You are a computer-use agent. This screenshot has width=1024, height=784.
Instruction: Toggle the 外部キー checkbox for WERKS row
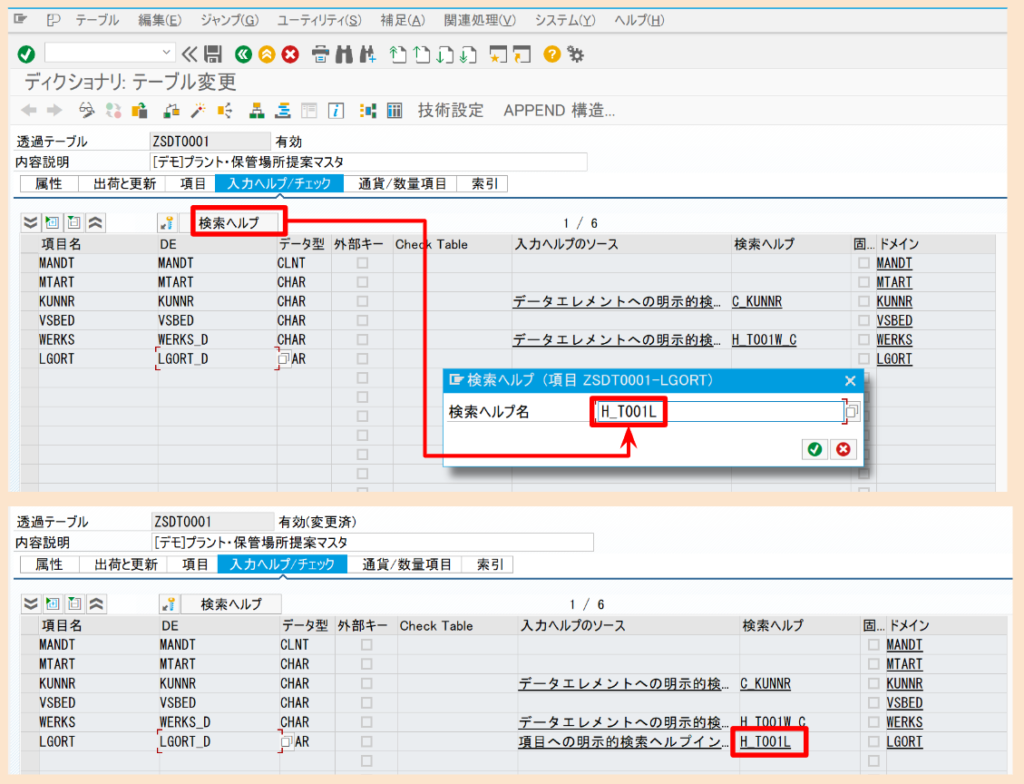[362, 340]
